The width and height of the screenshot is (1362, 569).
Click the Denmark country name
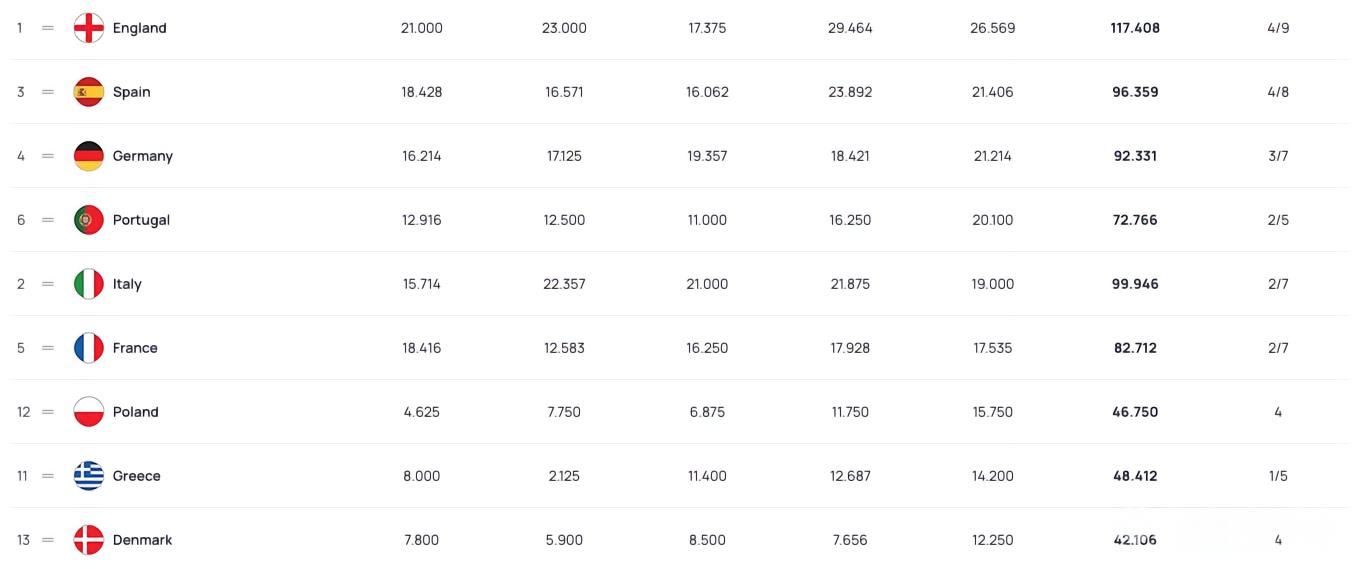click(x=142, y=540)
